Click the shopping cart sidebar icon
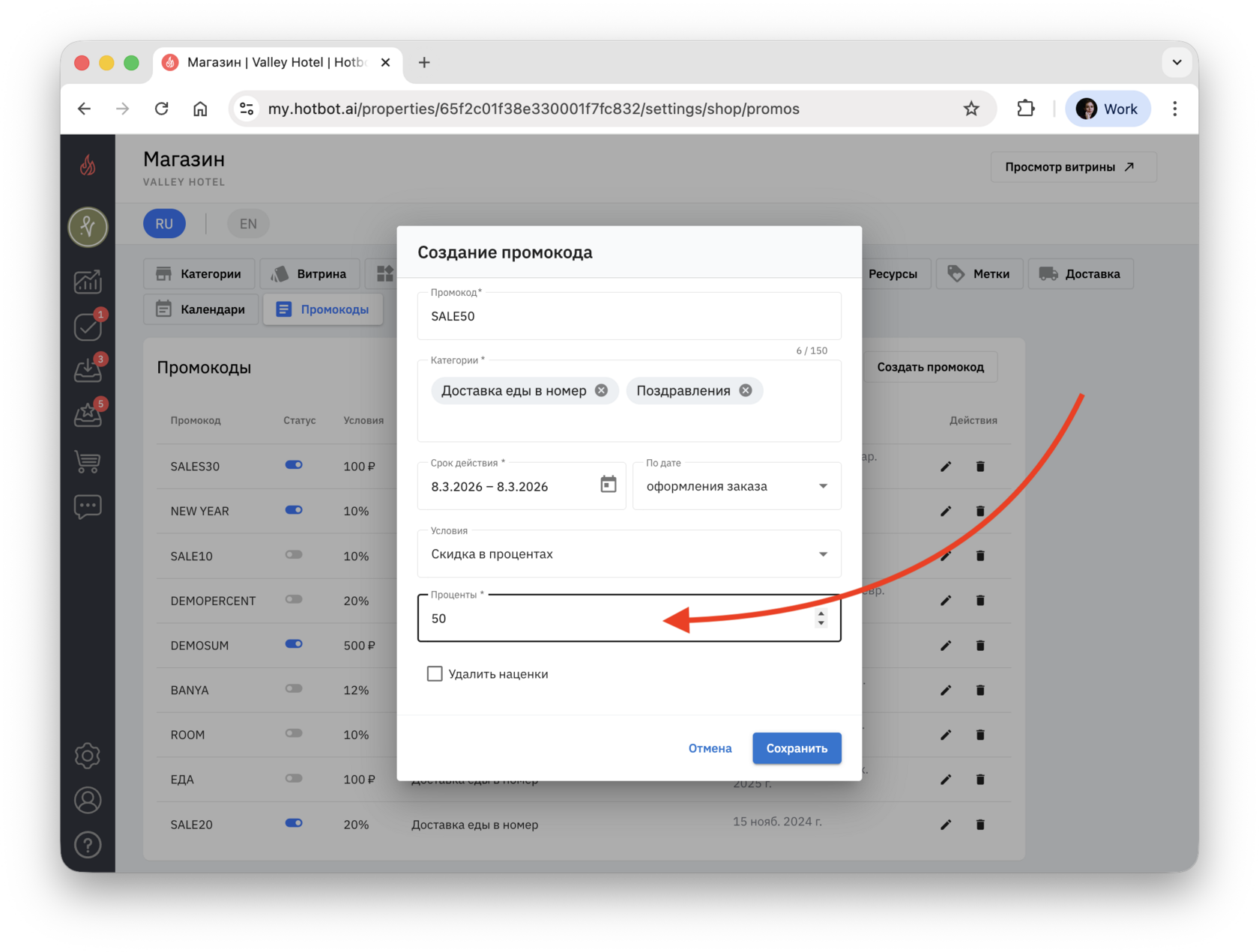 [x=88, y=461]
